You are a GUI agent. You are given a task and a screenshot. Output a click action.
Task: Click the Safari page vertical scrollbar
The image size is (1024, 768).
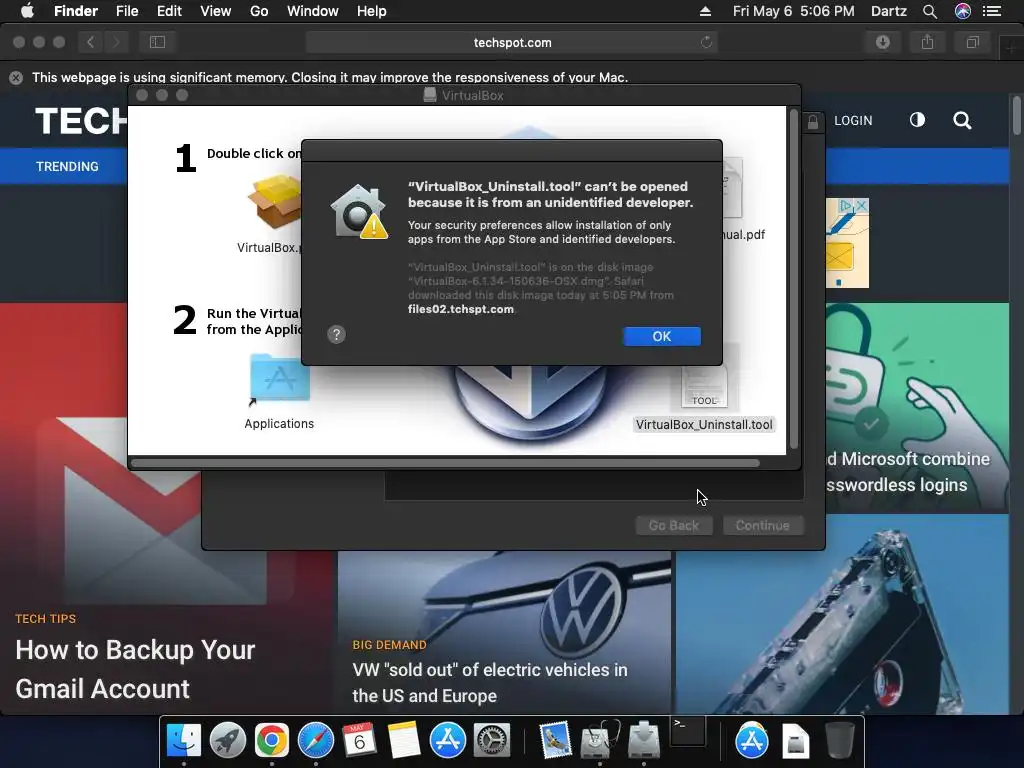pyautogui.click(x=1016, y=115)
